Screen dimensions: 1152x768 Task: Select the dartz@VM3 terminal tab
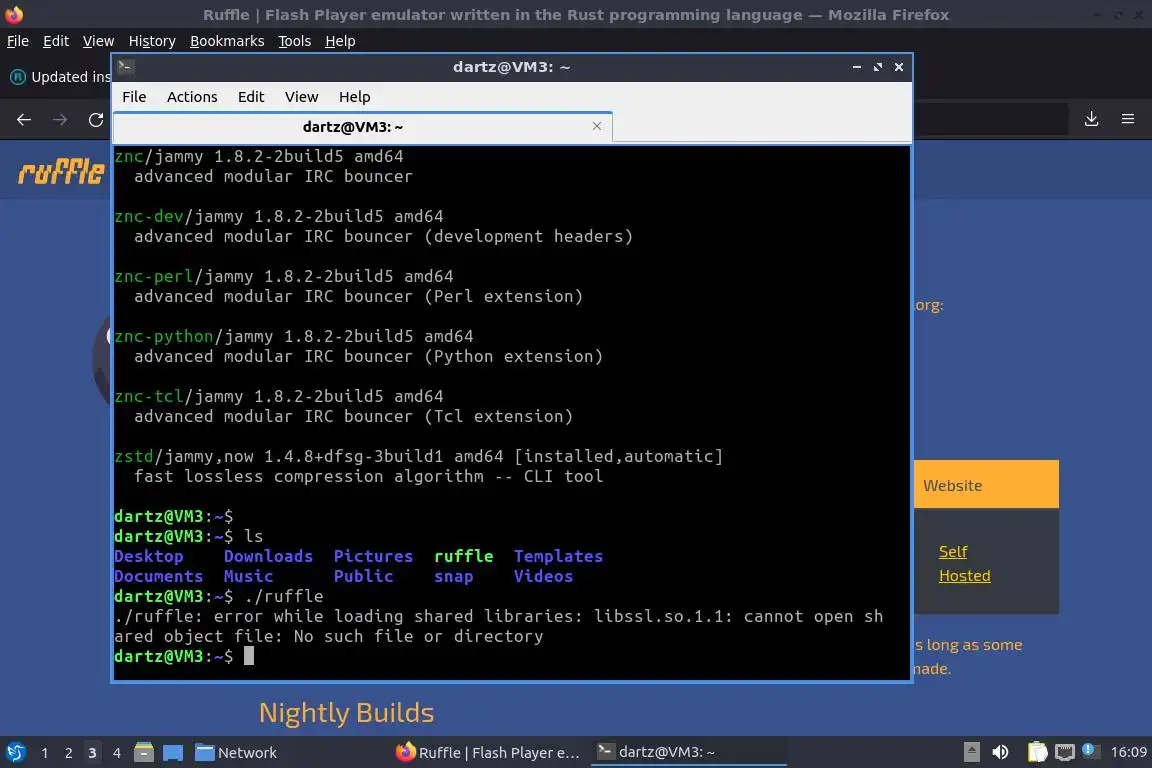(353, 126)
